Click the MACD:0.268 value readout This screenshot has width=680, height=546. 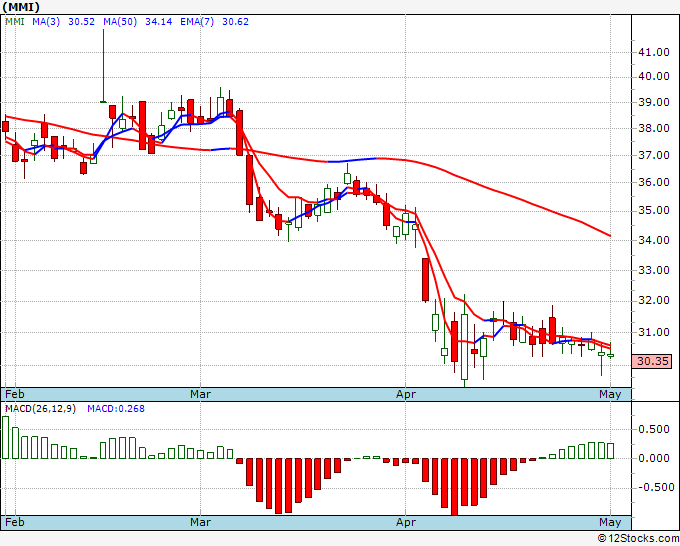pyautogui.click(x=116, y=409)
